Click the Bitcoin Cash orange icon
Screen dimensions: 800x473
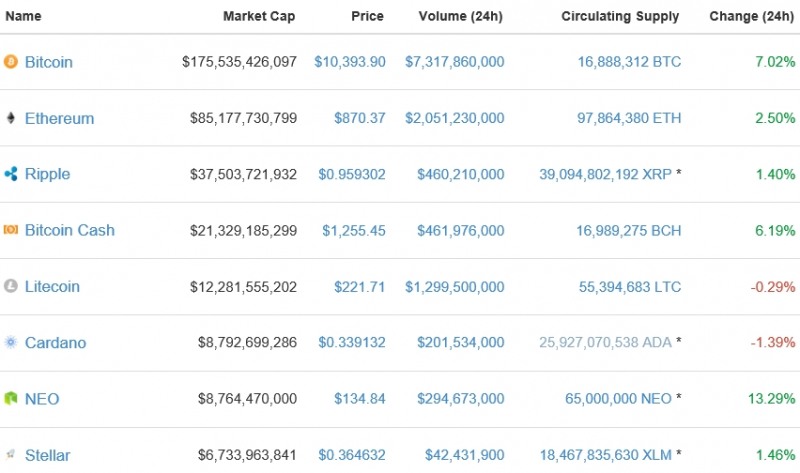11,230
